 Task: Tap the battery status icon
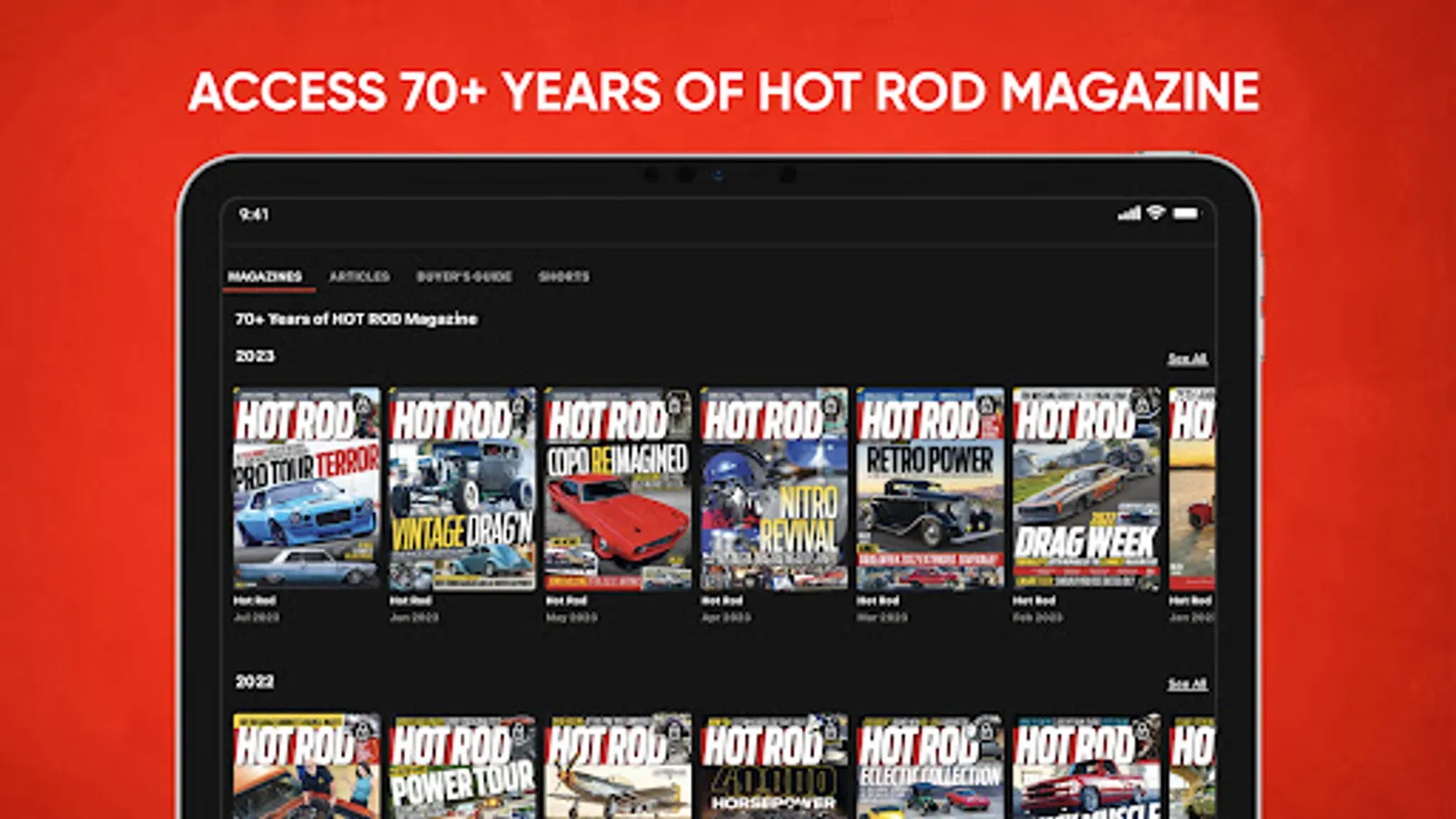click(x=1186, y=213)
